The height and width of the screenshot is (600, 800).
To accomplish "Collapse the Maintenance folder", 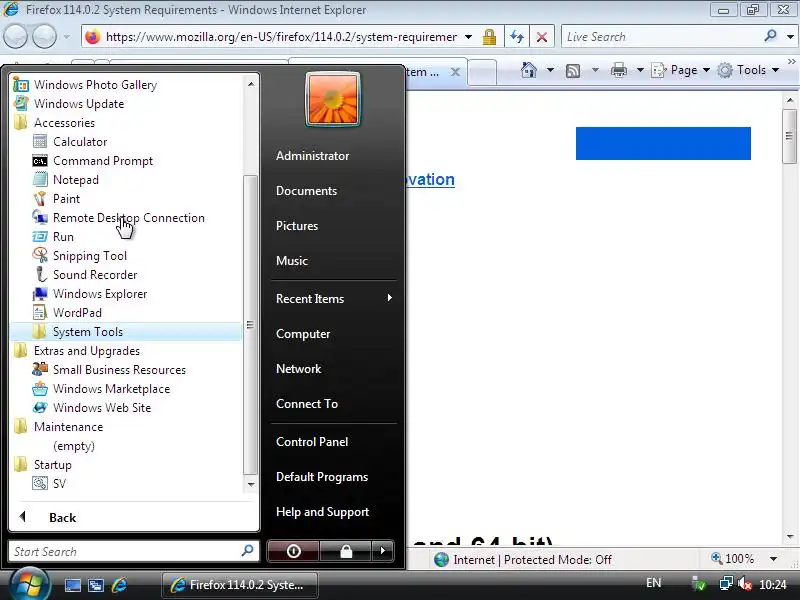I will coord(68,427).
